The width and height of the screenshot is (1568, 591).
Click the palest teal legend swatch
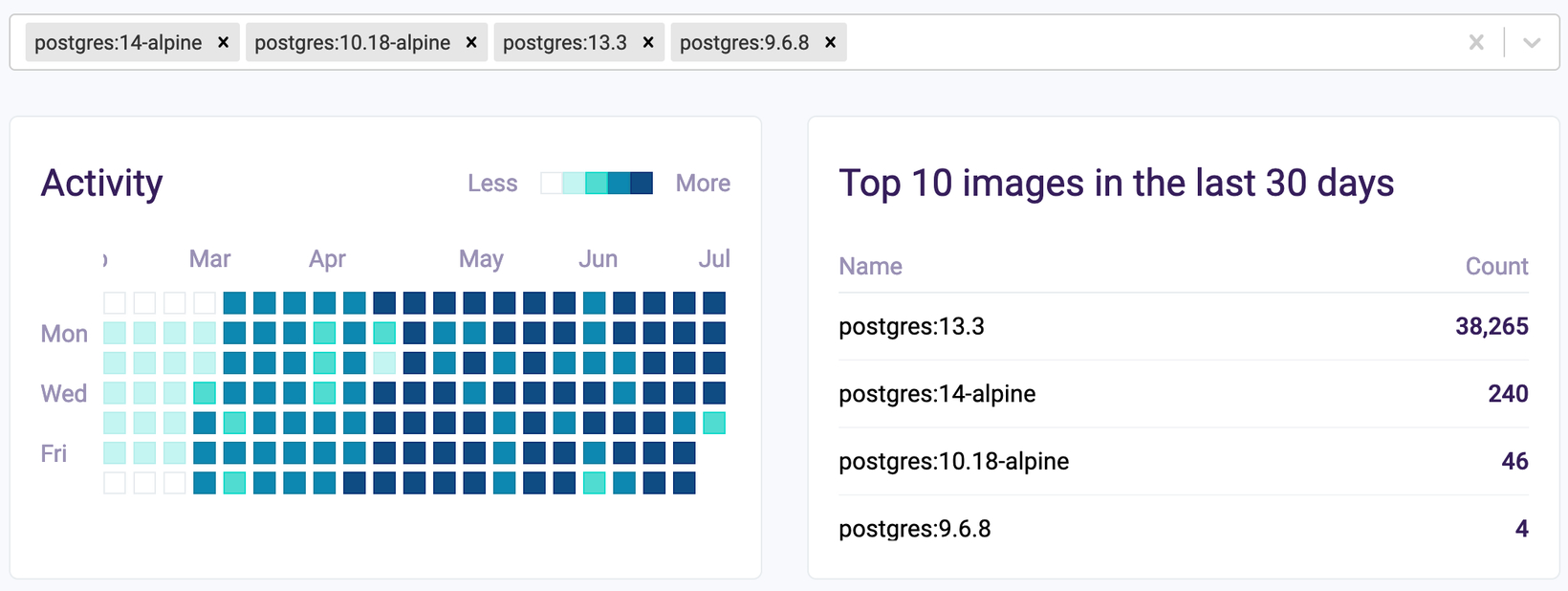(x=574, y=183)
